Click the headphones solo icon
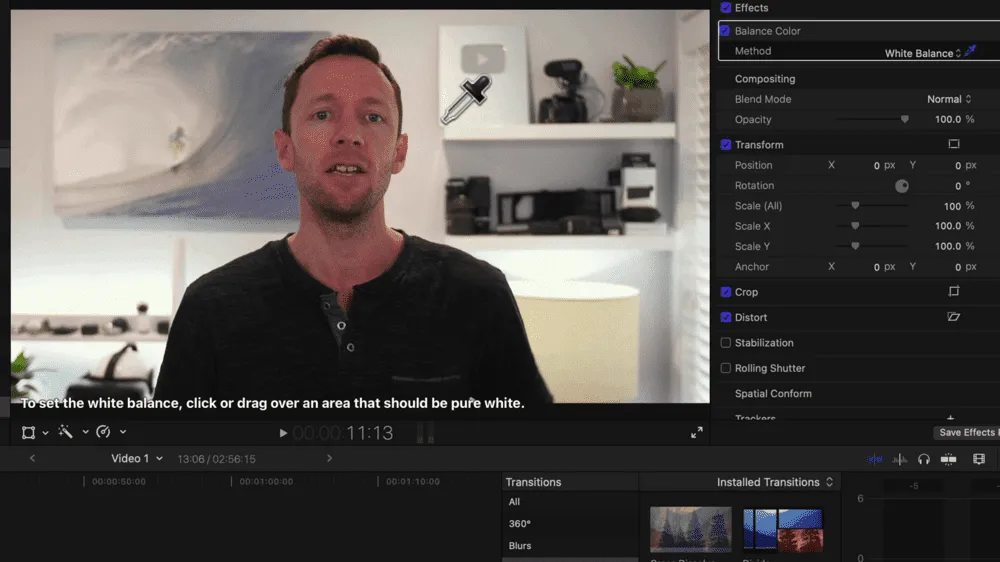Screen dimensions: 1000x562 point(924,459)
